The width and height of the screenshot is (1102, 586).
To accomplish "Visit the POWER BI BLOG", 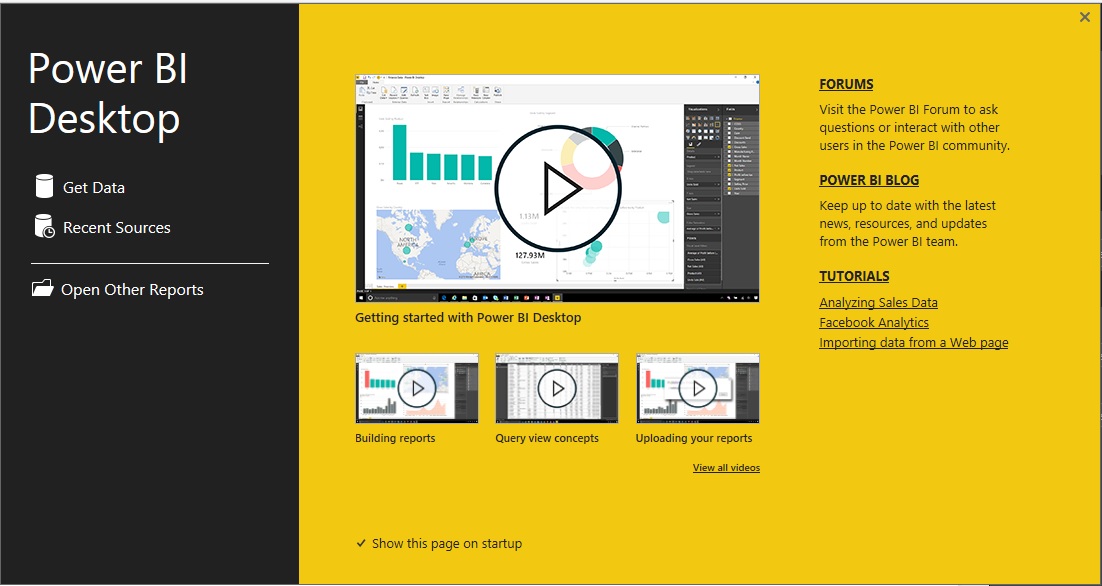I will point(869,180).
